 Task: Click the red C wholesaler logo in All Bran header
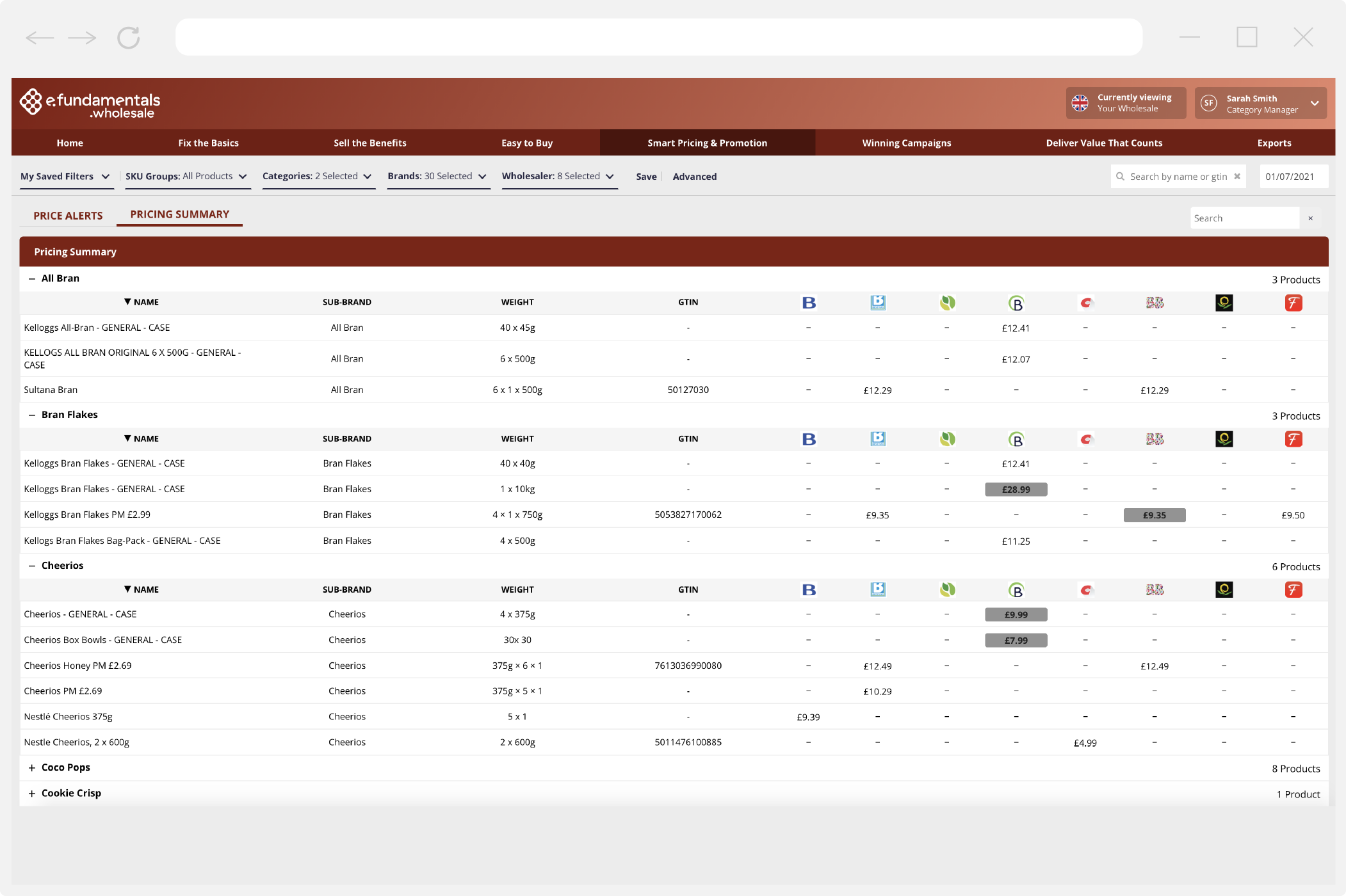click(1086, 303)
